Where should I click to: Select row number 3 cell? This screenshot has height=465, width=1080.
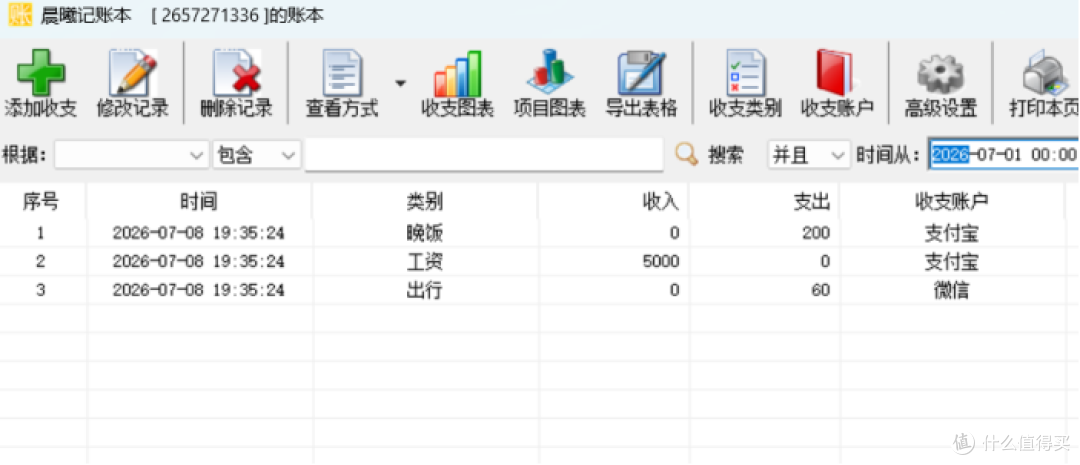tap(41, 291)
